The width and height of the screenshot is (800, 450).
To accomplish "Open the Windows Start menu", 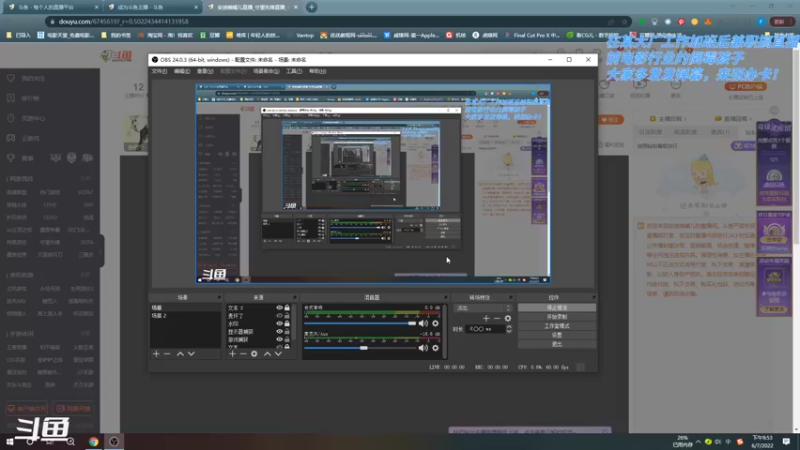I will (x=9, y=442).
